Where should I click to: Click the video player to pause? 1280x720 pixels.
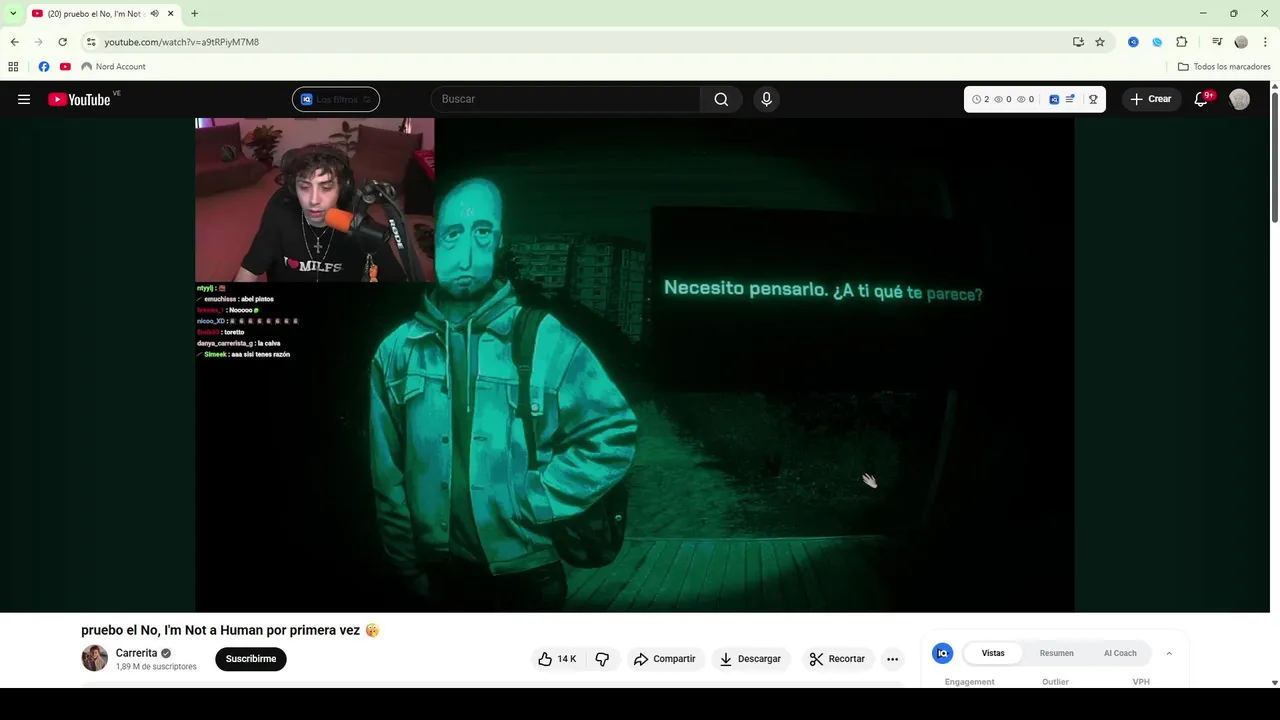point(634,365)
